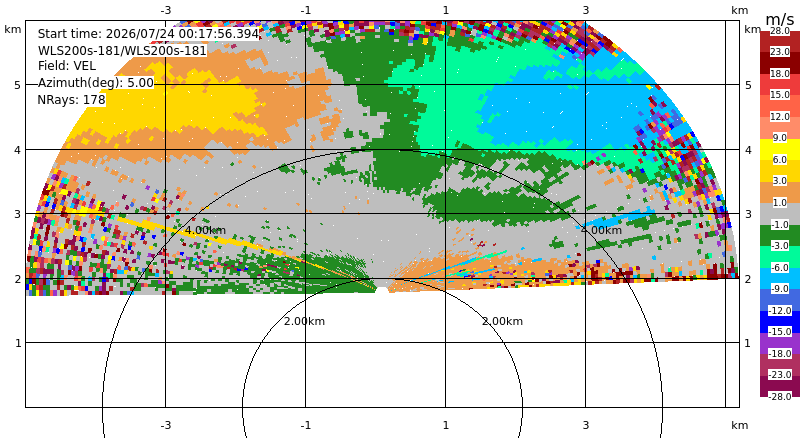Click the Start time label text
The height and width of the screenshot is (438, 800).
click(x=148, y=34)
